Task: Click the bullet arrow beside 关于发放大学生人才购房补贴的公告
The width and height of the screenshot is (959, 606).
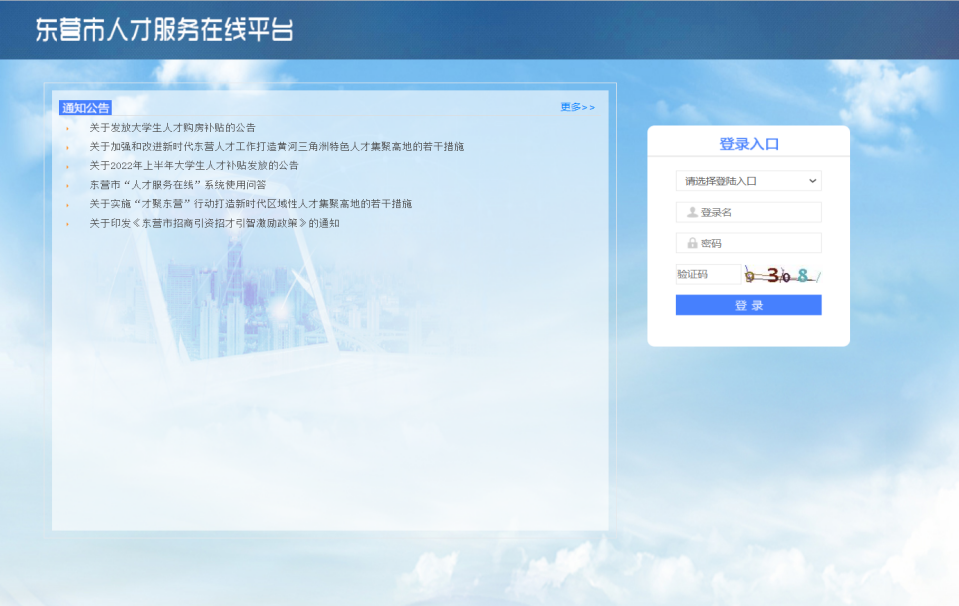Action: [x=67, y=128]
